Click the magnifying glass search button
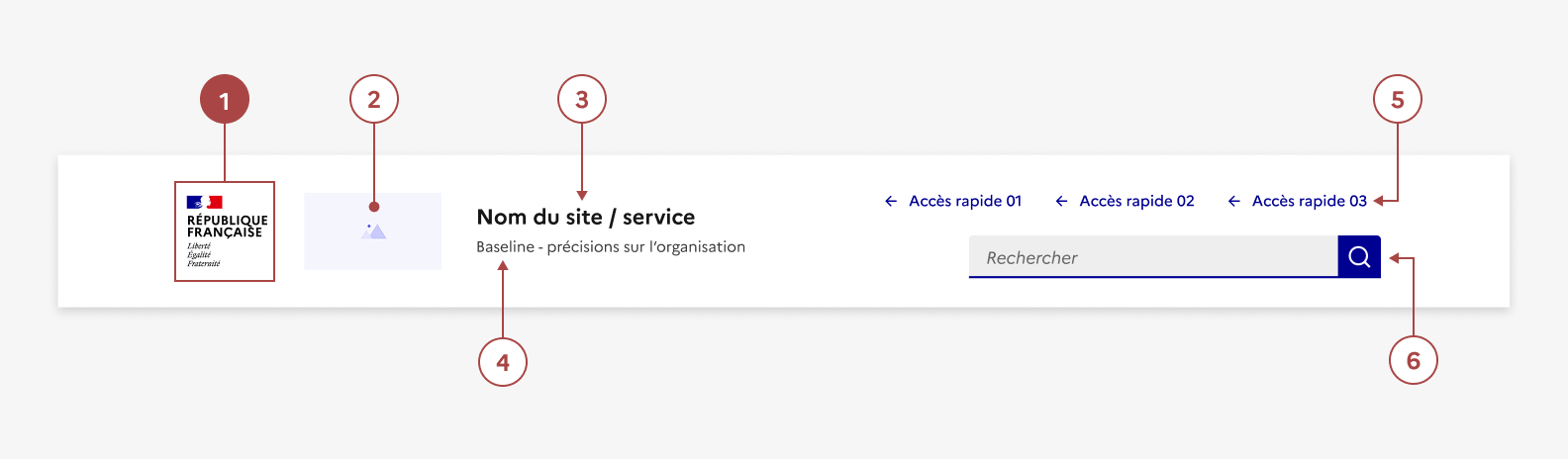The width and height of the screenshot is (1568, 459). [1359, 257]
